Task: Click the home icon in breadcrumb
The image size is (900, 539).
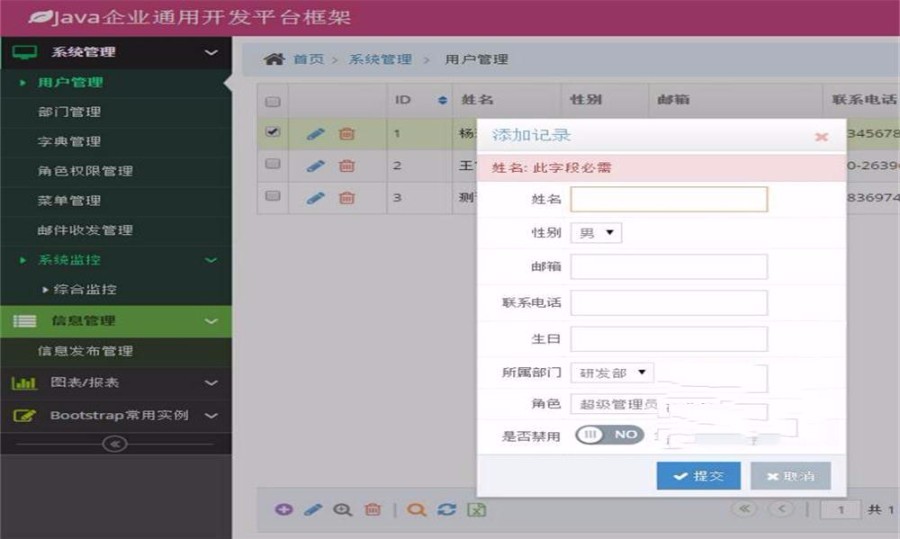Action: pyautogui.click(x=274, y=59)
